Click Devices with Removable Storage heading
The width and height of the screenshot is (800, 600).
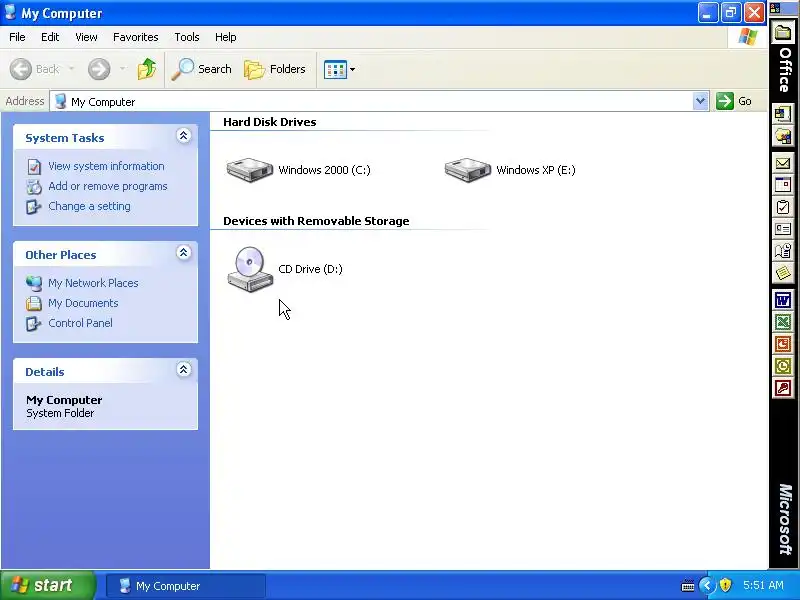coord(316,221)
